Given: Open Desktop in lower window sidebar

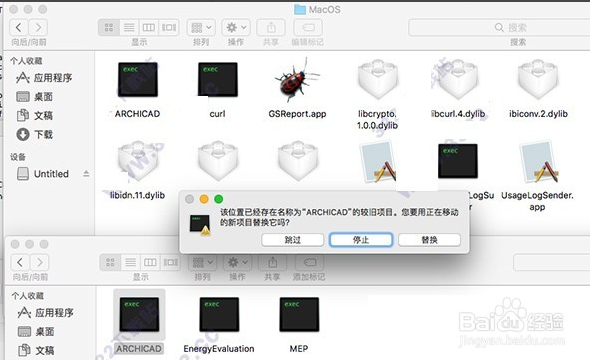Looking at the screenshot, I should tap(36, 331).
